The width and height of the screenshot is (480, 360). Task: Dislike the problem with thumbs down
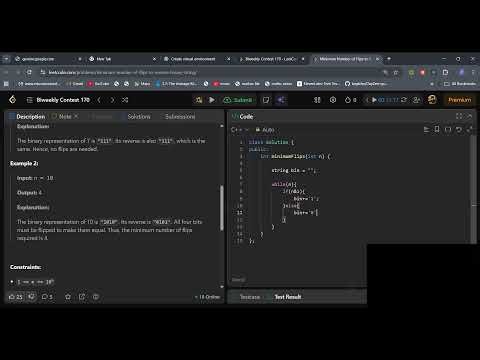[x=32, y=297]
